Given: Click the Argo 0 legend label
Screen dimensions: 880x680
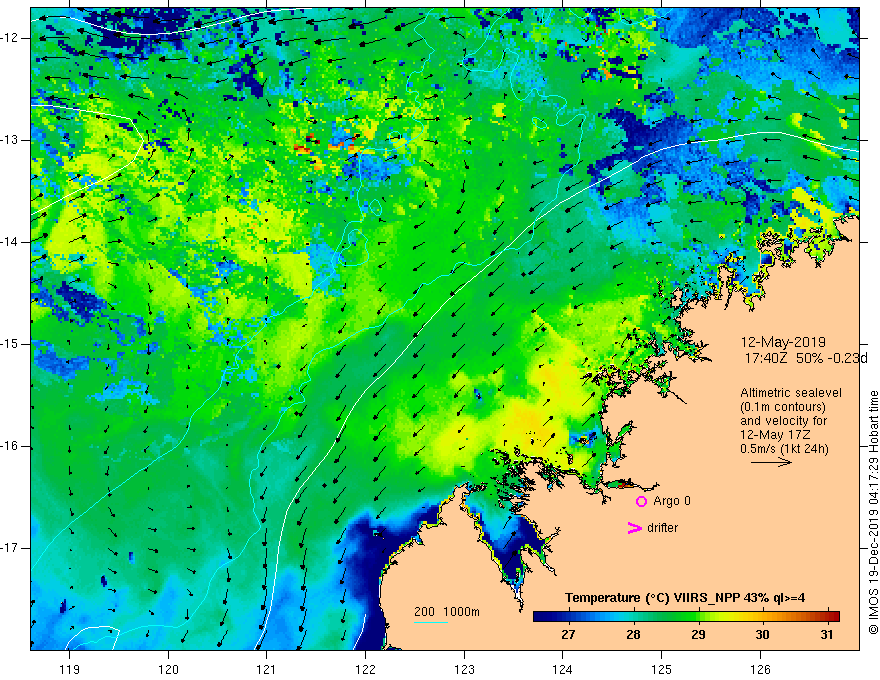Looking at the screenshot, I should [x=672, y=501].
